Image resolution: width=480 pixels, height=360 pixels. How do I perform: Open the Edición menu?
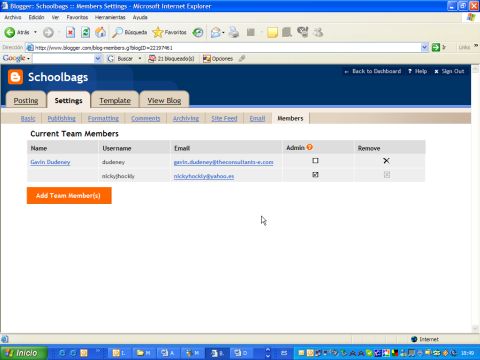pos(36,17)
